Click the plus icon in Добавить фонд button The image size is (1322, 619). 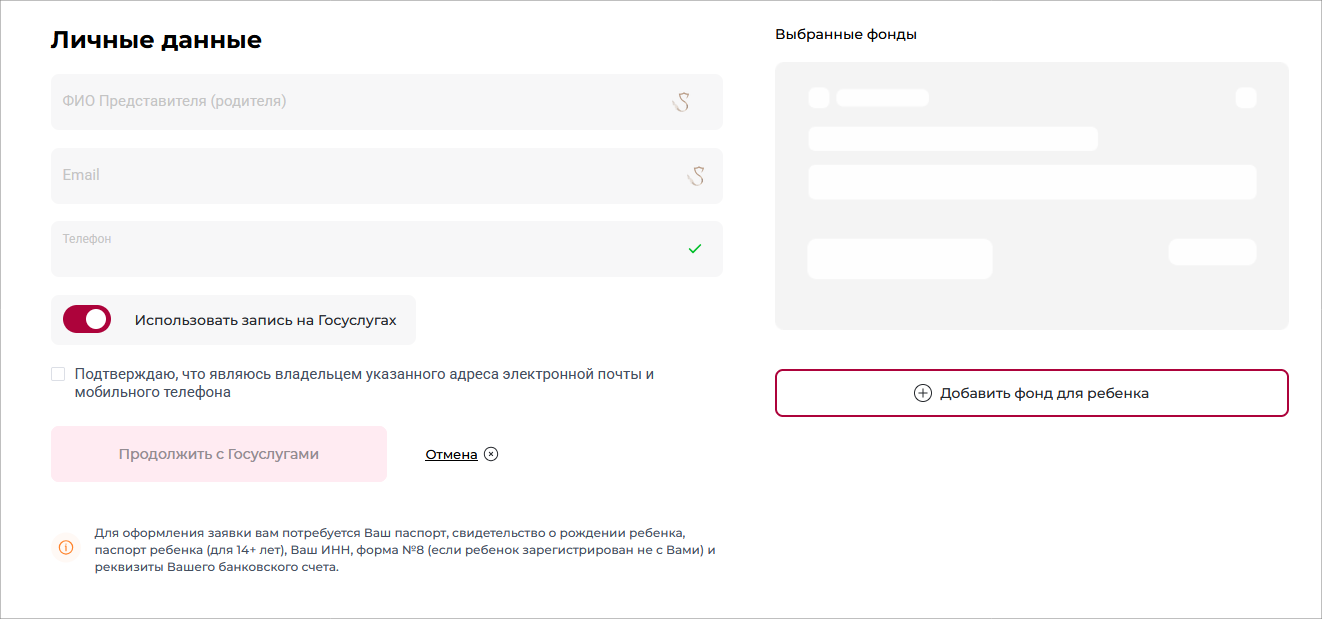coord(923,393)
